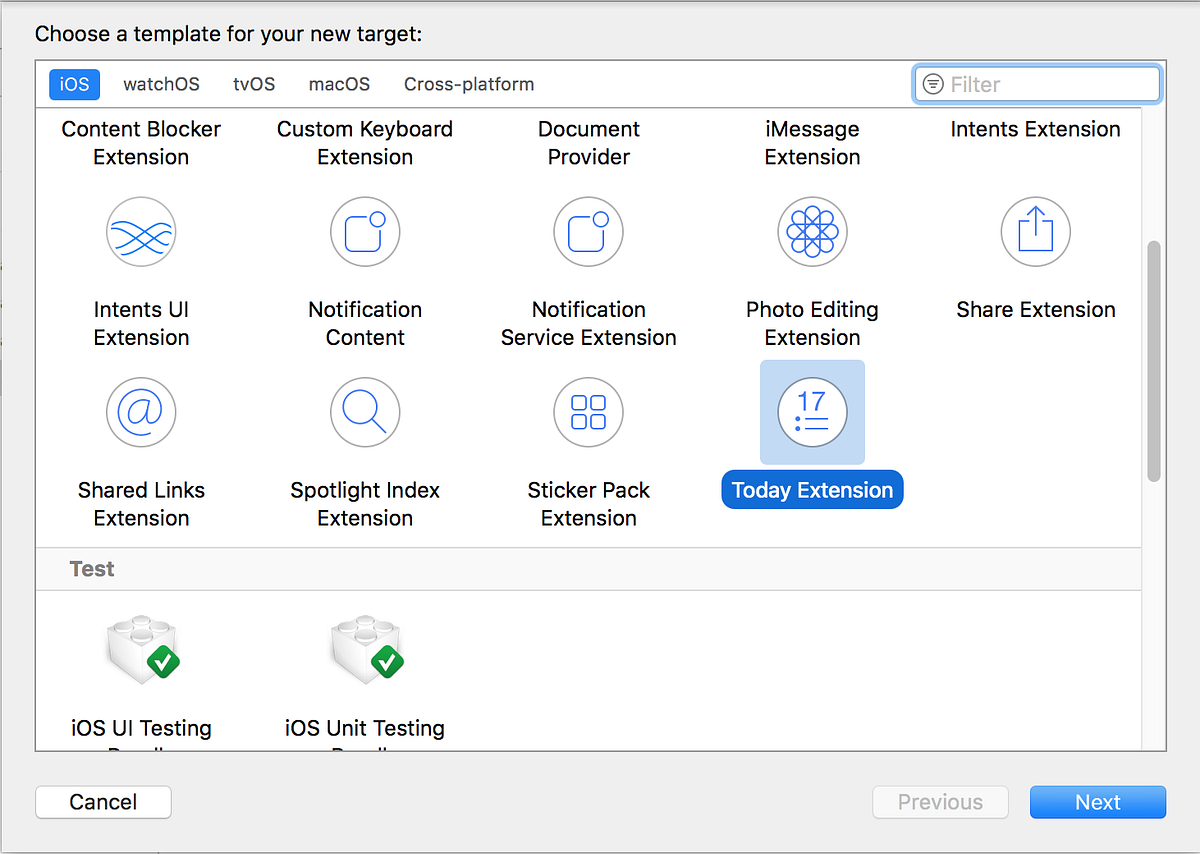1200x854 pixels.
Task: Open the Cross-platform tab
Action: pyautogui.click(x=469, y=84)
